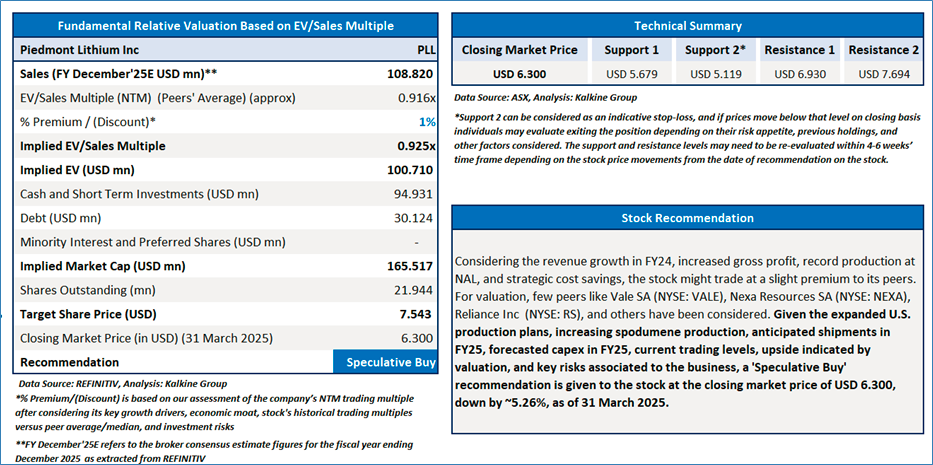Click the Closing Market Price column header

518,50
